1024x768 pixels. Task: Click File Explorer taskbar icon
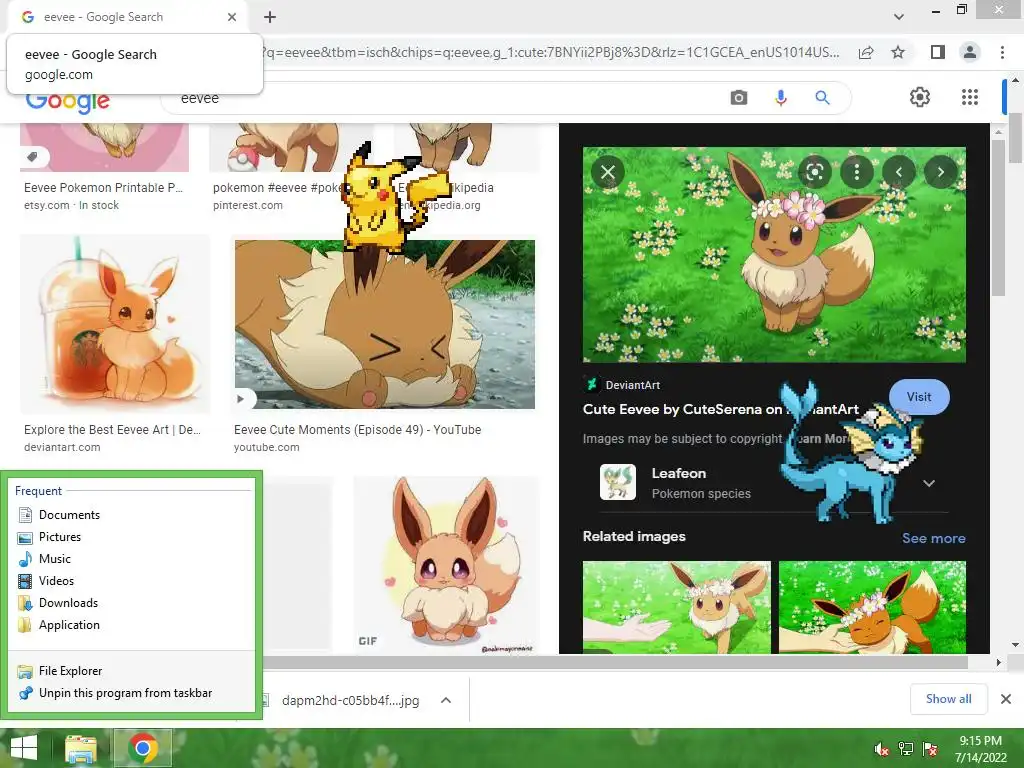point(81,748)
